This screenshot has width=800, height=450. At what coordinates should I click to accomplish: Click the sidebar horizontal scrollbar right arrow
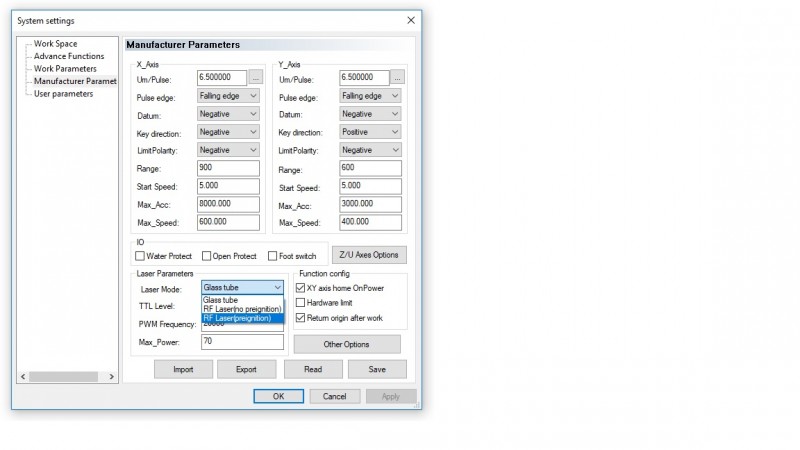click(x=112, y=377)
